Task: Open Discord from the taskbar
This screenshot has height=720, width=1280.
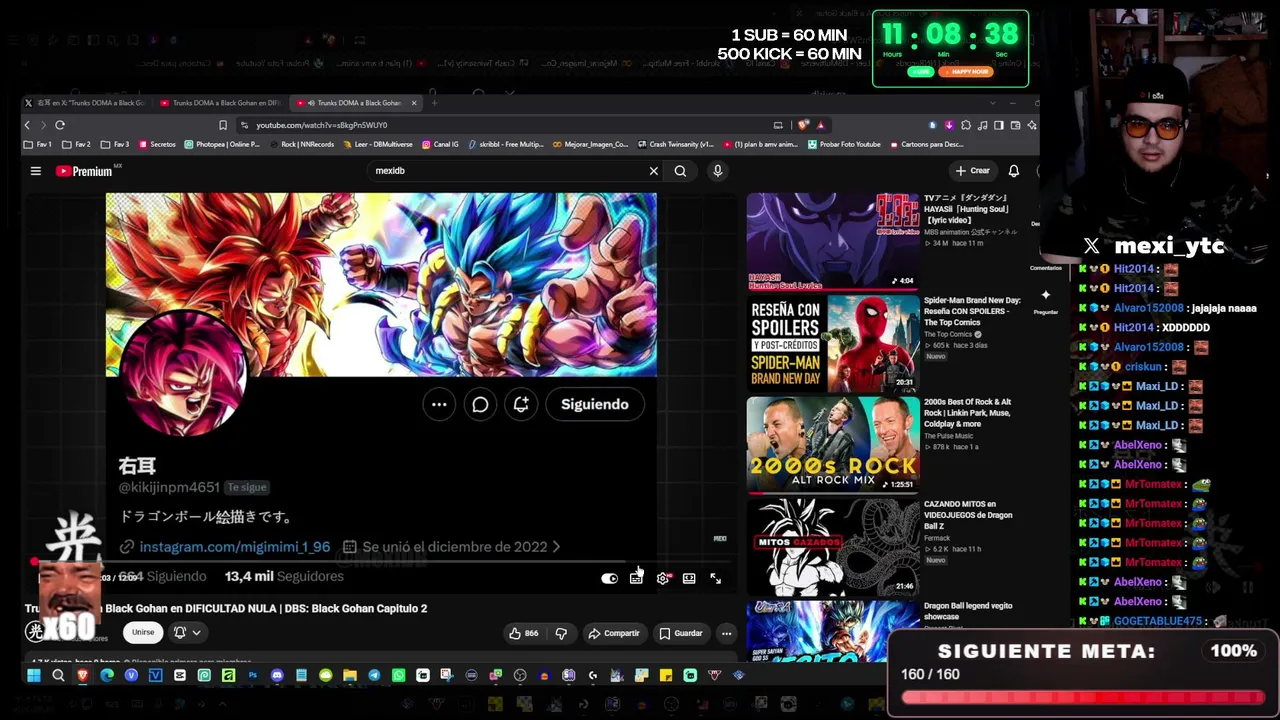Action: click(x=277, y=676)
